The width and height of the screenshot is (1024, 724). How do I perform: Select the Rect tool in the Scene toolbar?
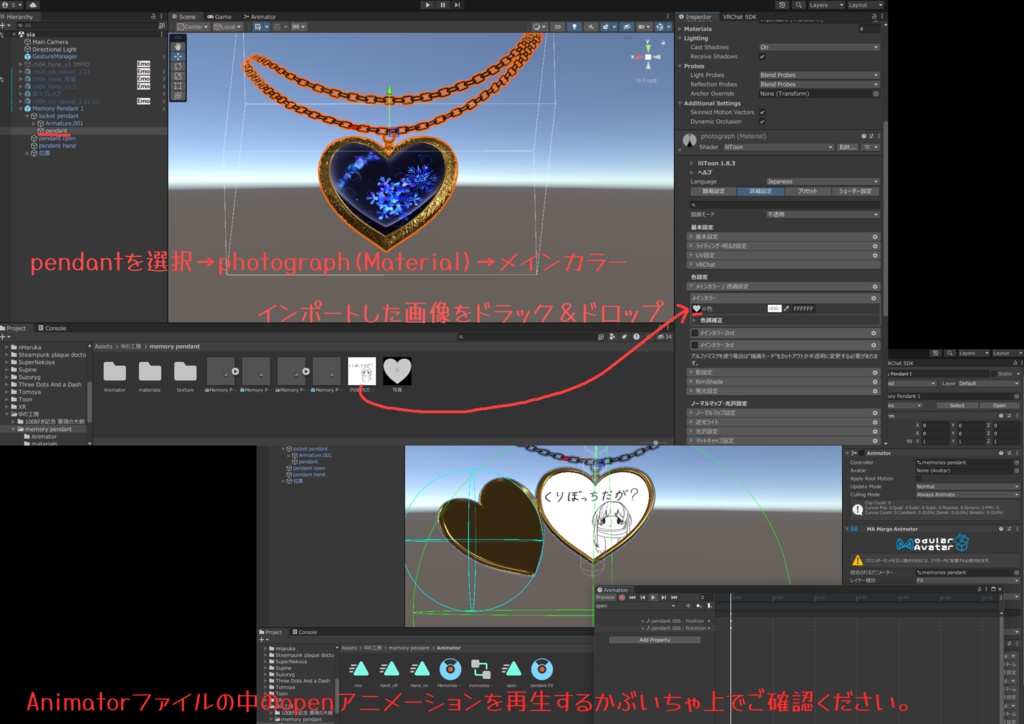[177, 84]
